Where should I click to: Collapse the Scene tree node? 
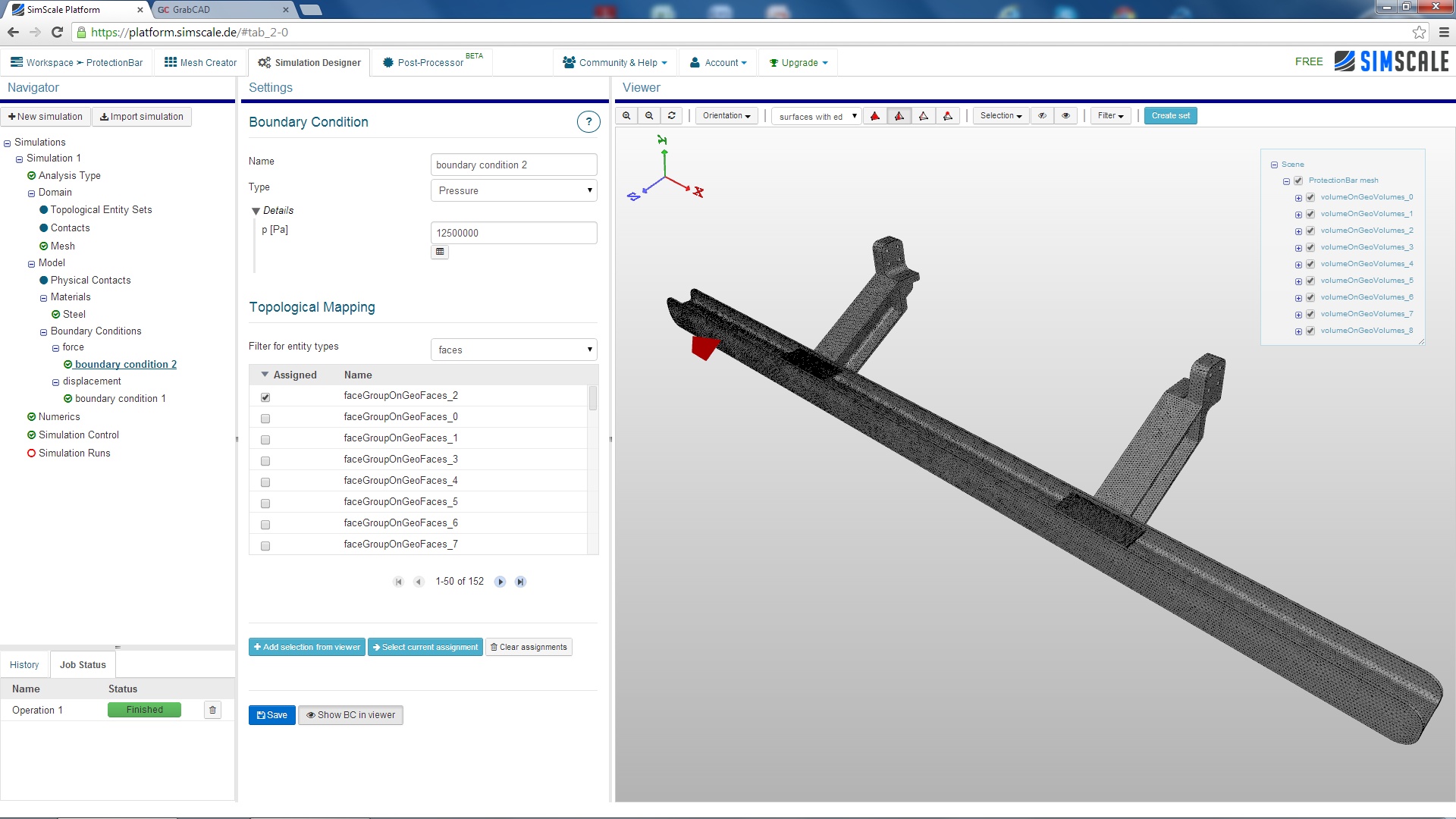click(1274, 165)
